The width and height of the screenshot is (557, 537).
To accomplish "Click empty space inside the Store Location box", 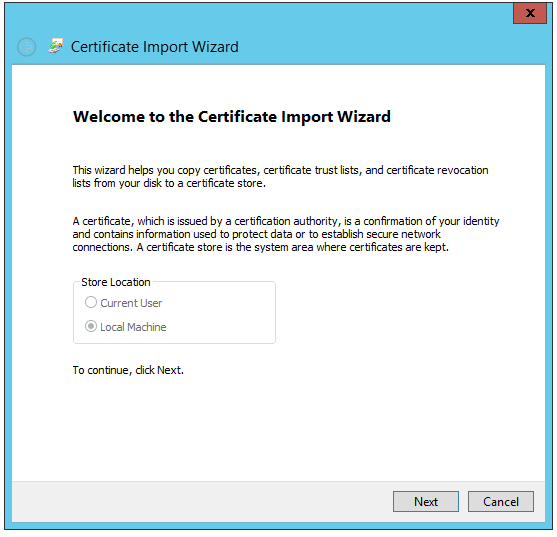I will tap(220, 314).
